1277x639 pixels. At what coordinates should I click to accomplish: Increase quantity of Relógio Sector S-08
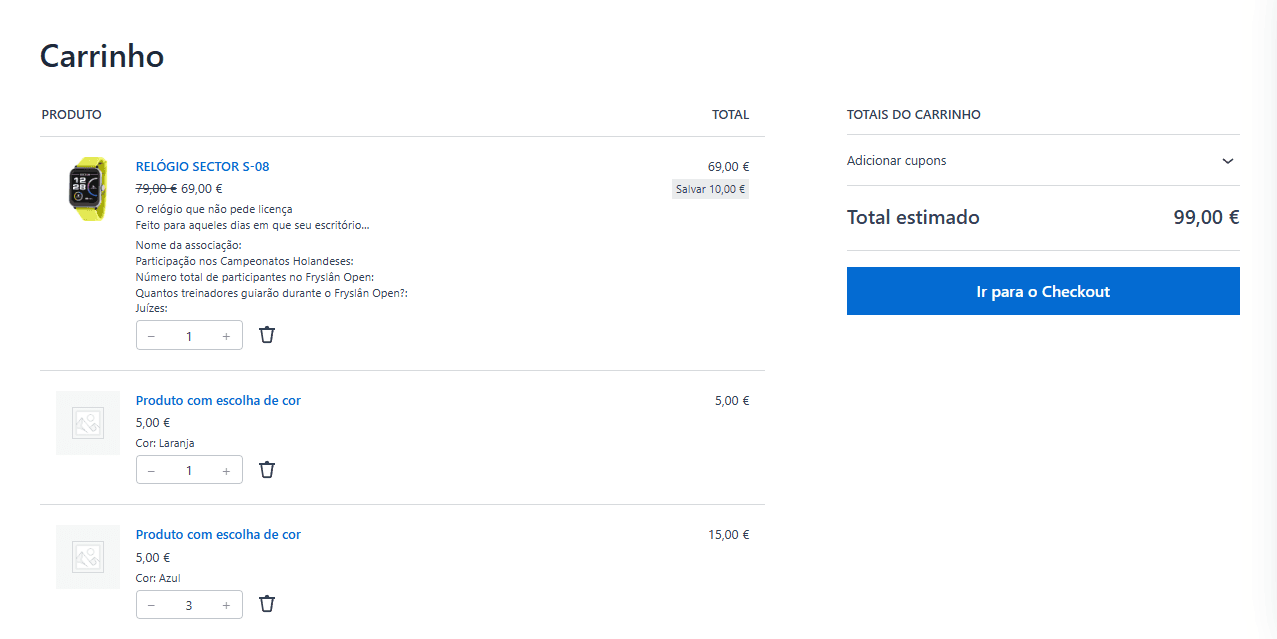coord(227,334)
